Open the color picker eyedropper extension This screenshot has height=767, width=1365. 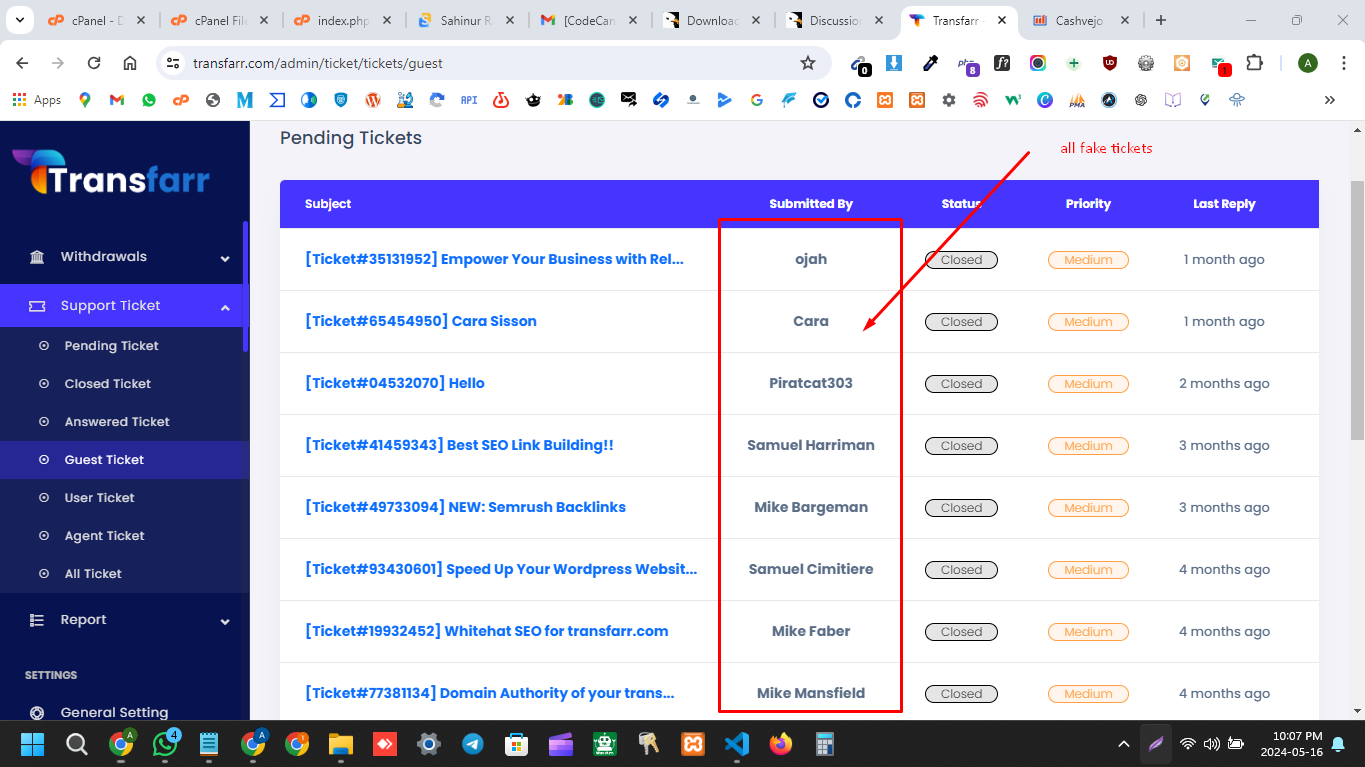930,63
